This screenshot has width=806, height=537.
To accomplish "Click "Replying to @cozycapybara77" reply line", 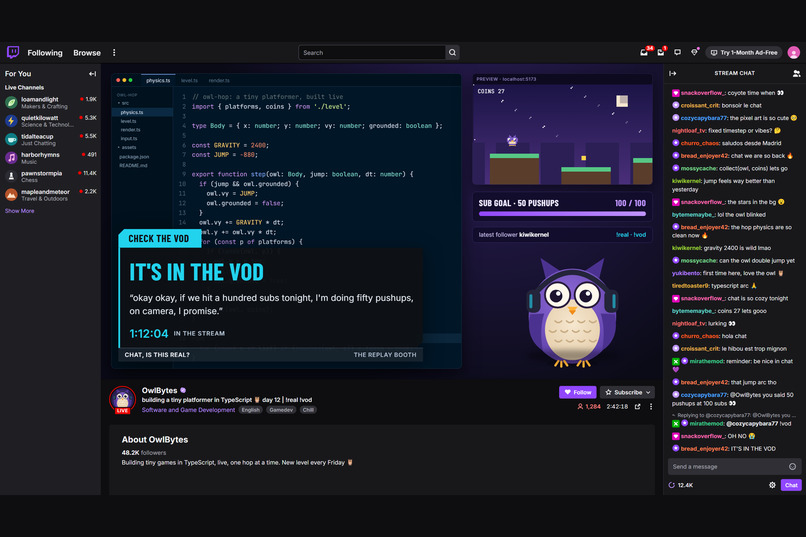I will pyautogui.click(x=736, y=415).
